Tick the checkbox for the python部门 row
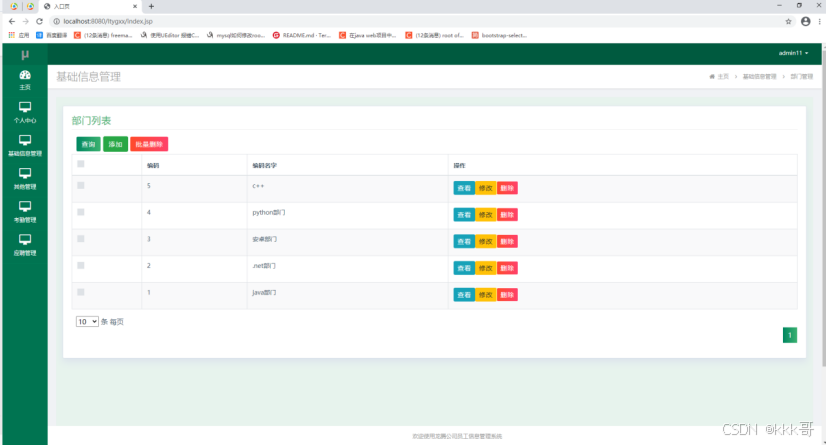This screenshot has width=826, height=445. point(81,212)
